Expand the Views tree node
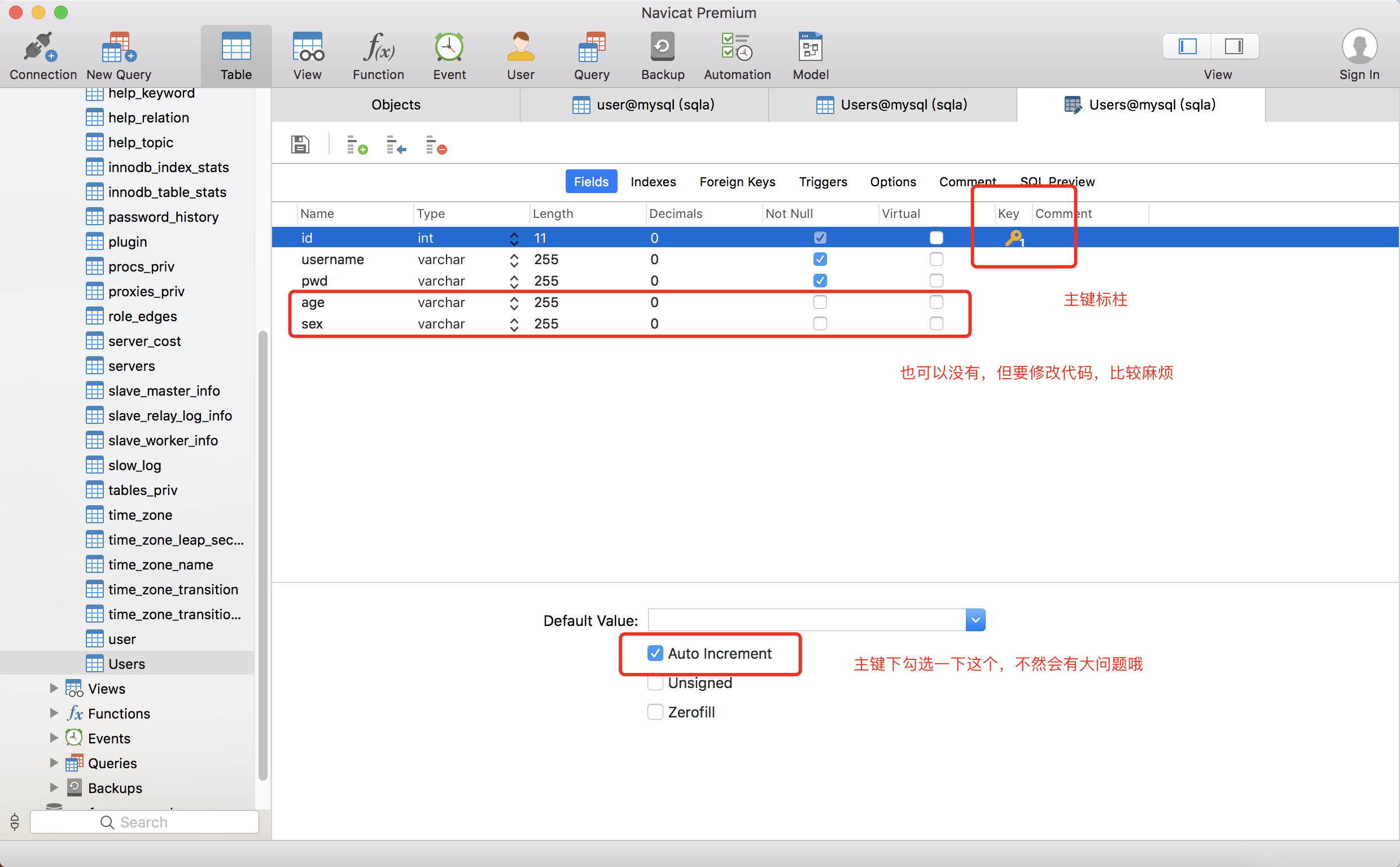This screenshot has height=867, width=1400. coord(54,688)
